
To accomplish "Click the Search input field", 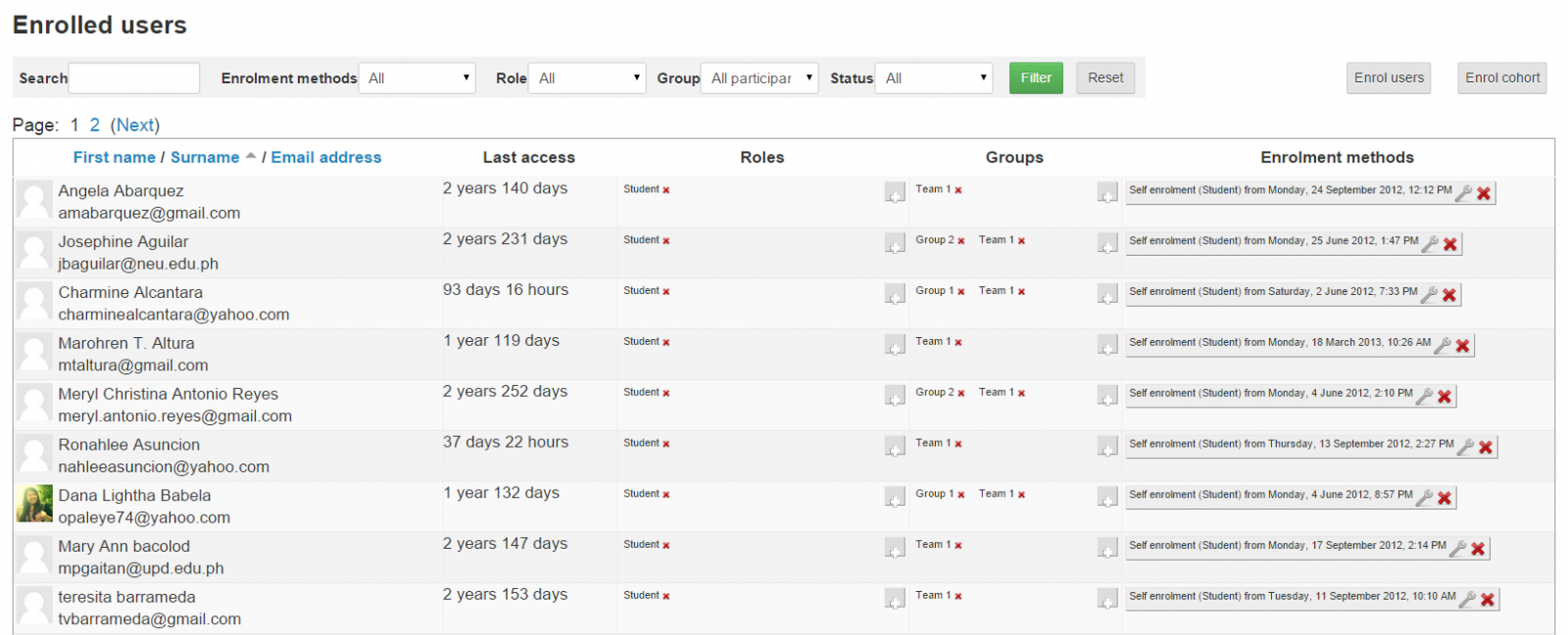I will tap(134, 78).
